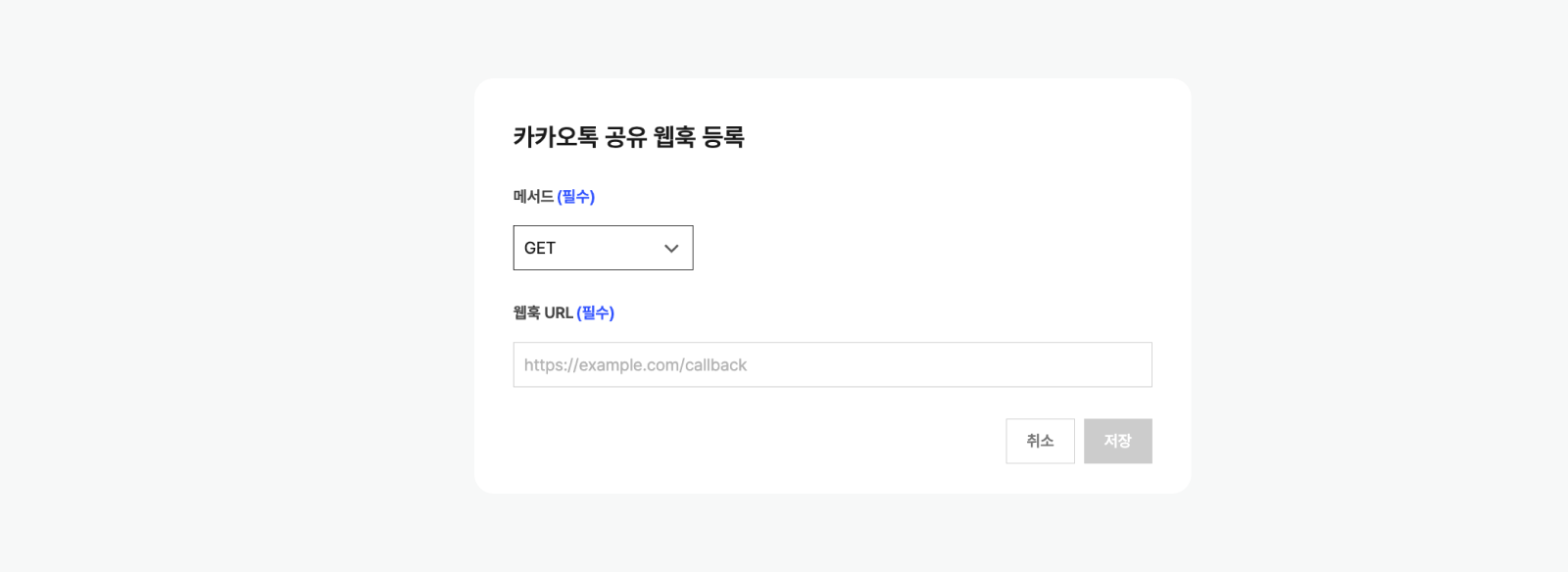
Task: Click the dropdown chevron arrow beside GET
Action: 671,249
